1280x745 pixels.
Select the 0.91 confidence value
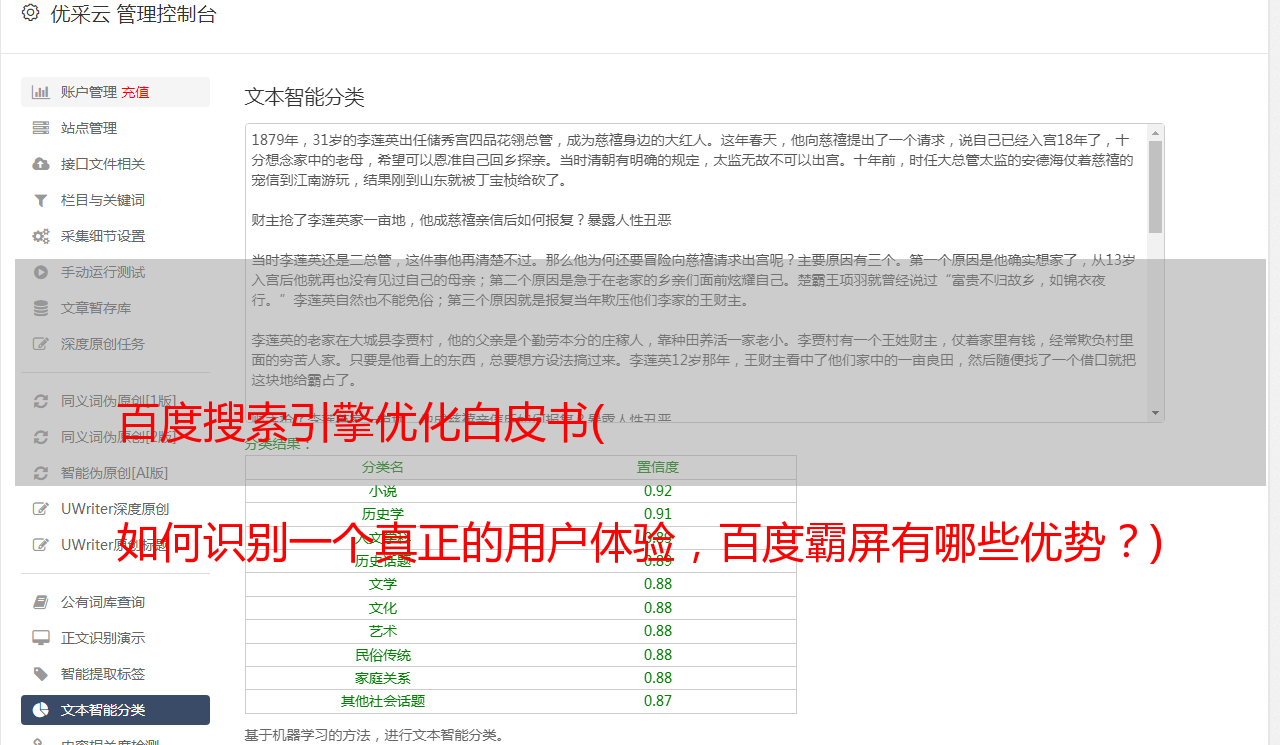click(658, 514)
